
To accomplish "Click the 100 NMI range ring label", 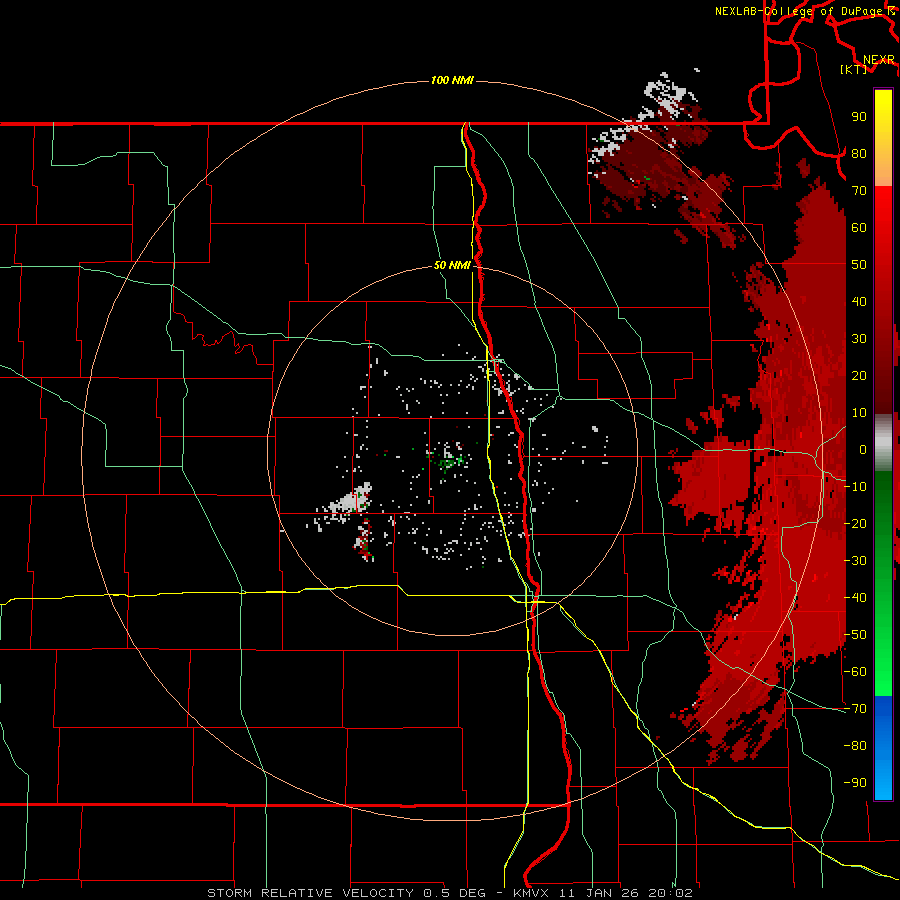I will [x=452, y=80].
